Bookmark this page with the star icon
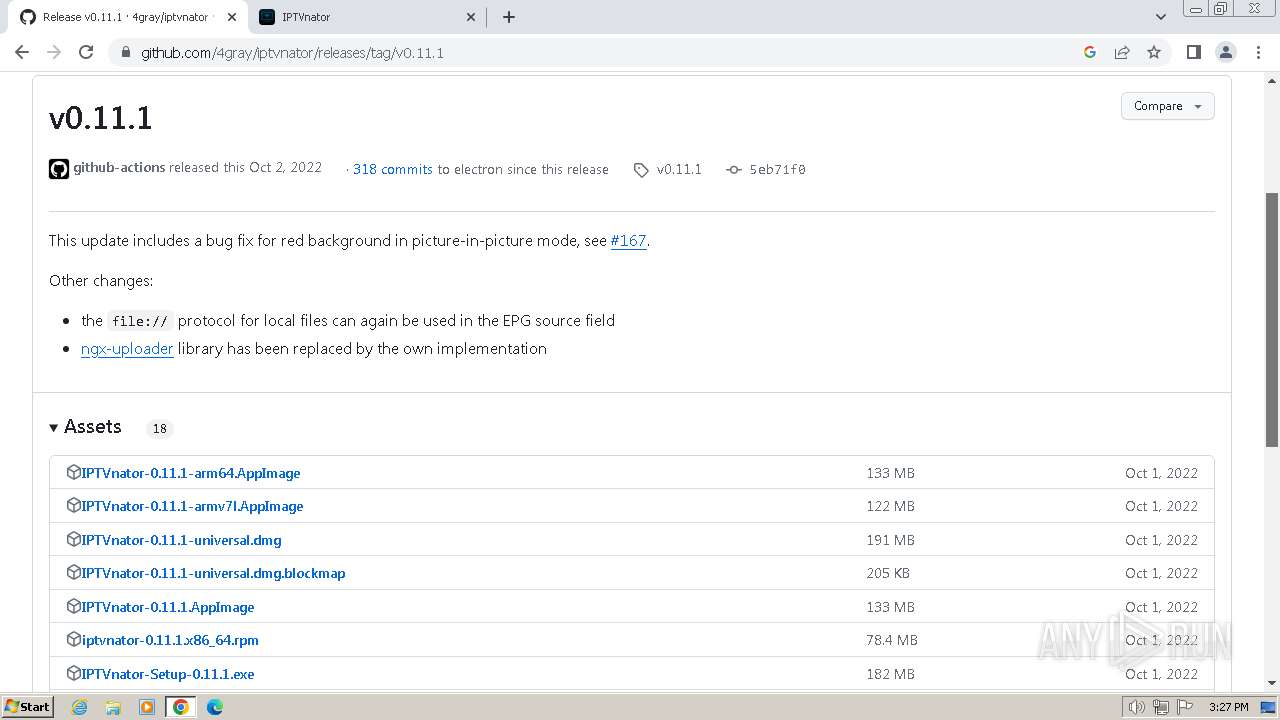The width and height of the screenshot is (1280, 720). [x=1154, y=52]
